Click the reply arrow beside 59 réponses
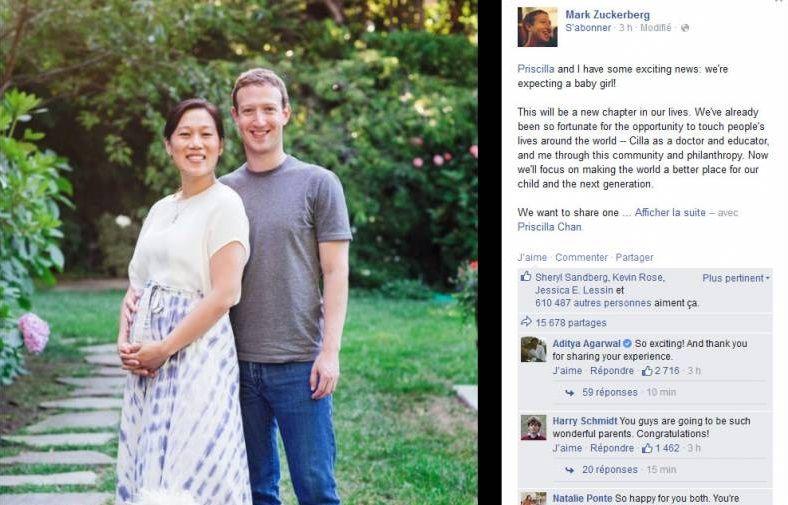This screenshot has height=505, width=788. point(569,393)
